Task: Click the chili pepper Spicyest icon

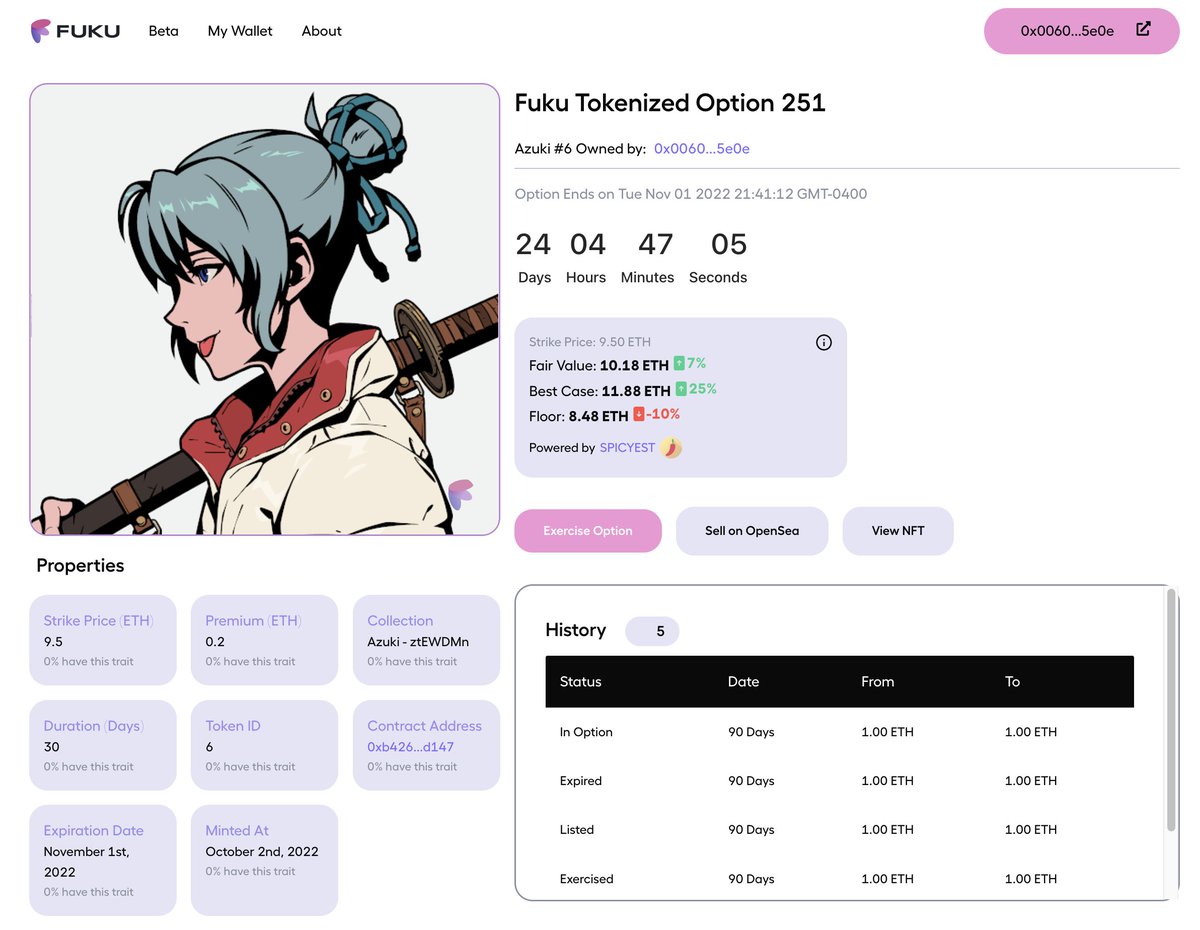Action: [671, 447]
